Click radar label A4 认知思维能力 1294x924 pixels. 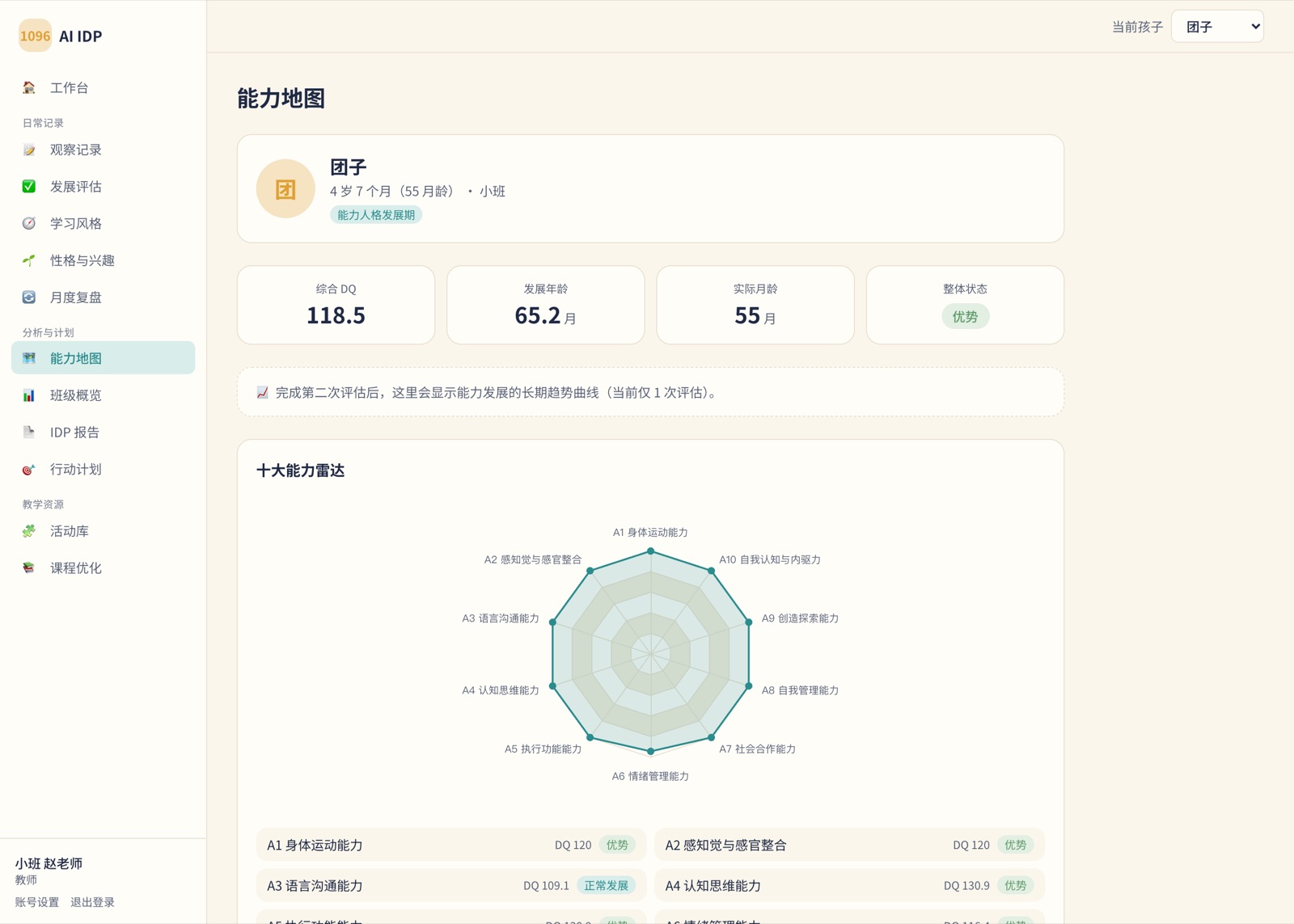(501, 690)
